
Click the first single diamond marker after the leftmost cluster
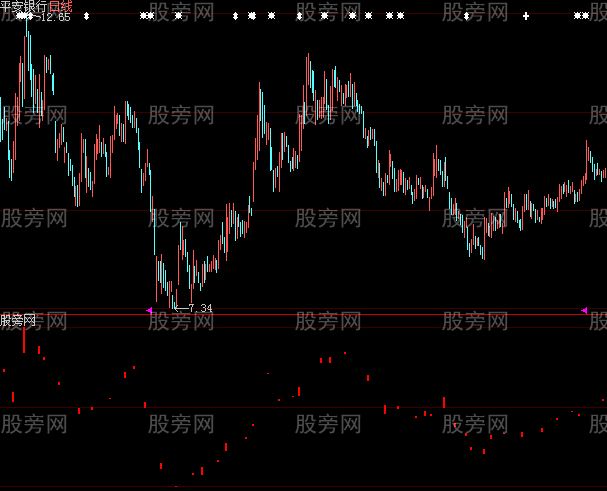pyautogui.click(x=85, y=17)
